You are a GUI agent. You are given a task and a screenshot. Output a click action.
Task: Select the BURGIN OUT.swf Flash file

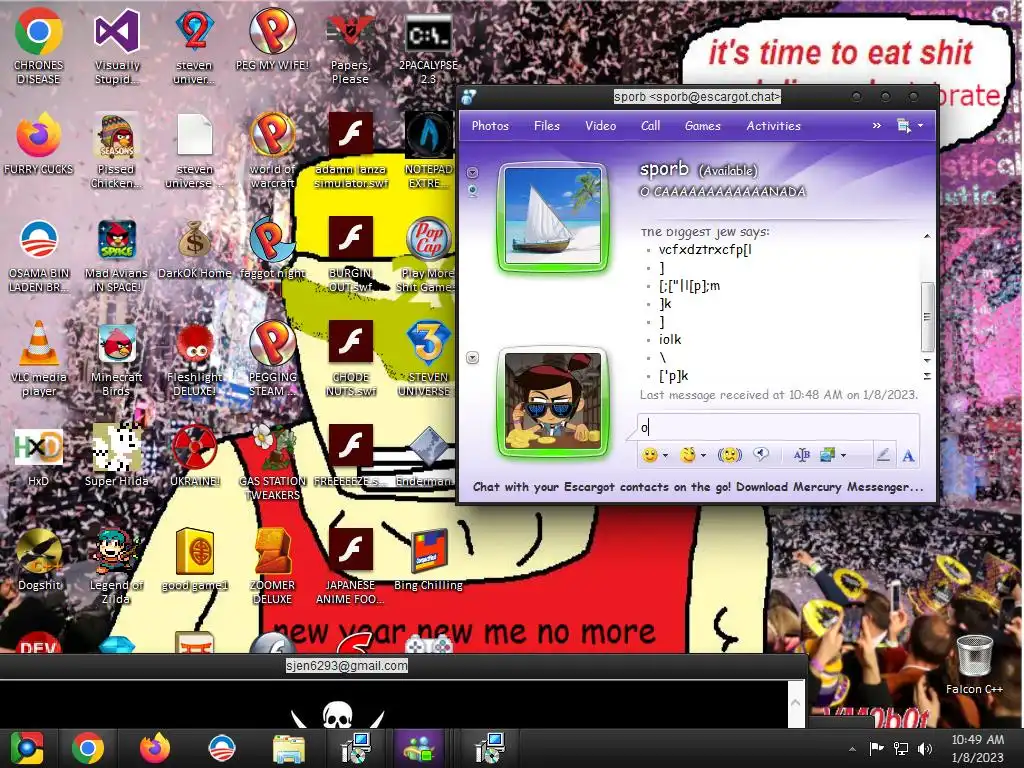pyautogui.click(x=350, y=255)
